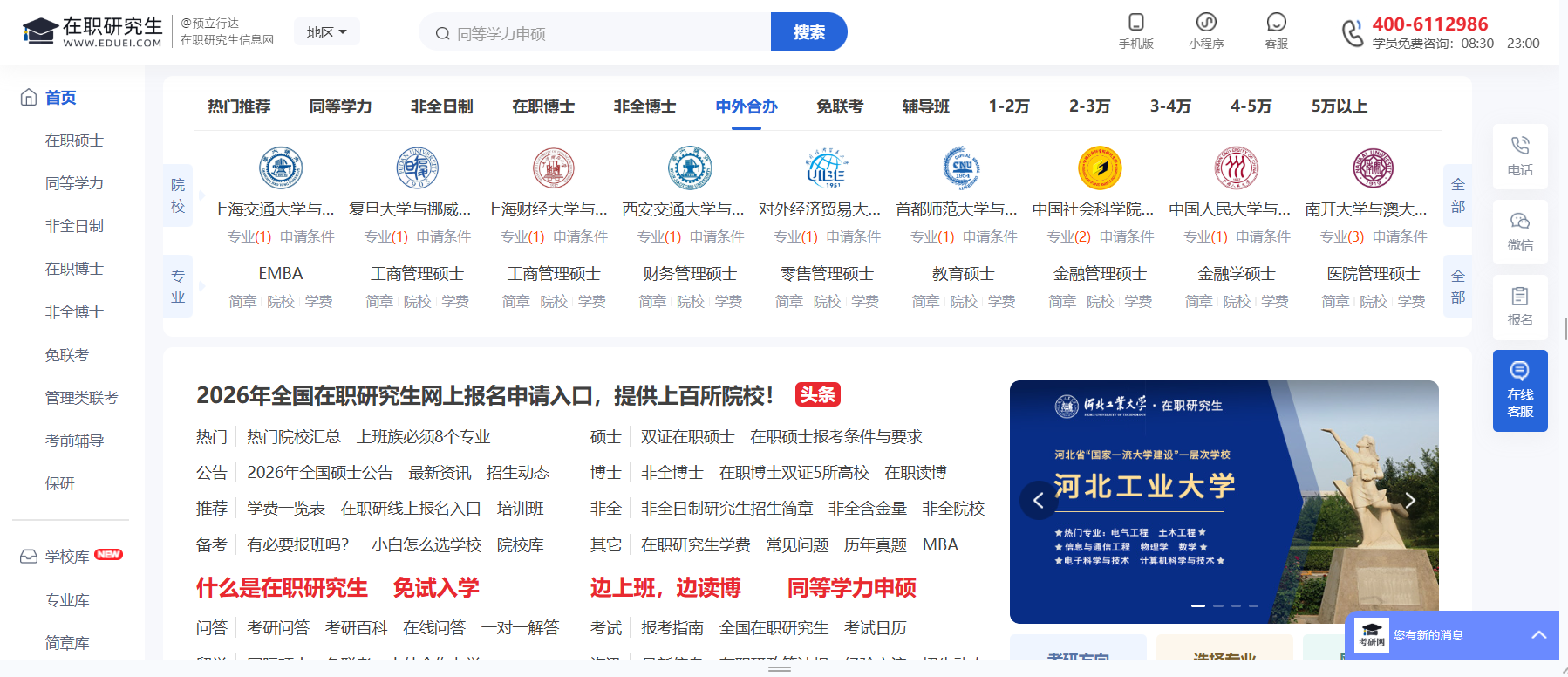Open 考前辅导 in left sidebar
This screenshot has width=1568, height=677.
[74, 441]
